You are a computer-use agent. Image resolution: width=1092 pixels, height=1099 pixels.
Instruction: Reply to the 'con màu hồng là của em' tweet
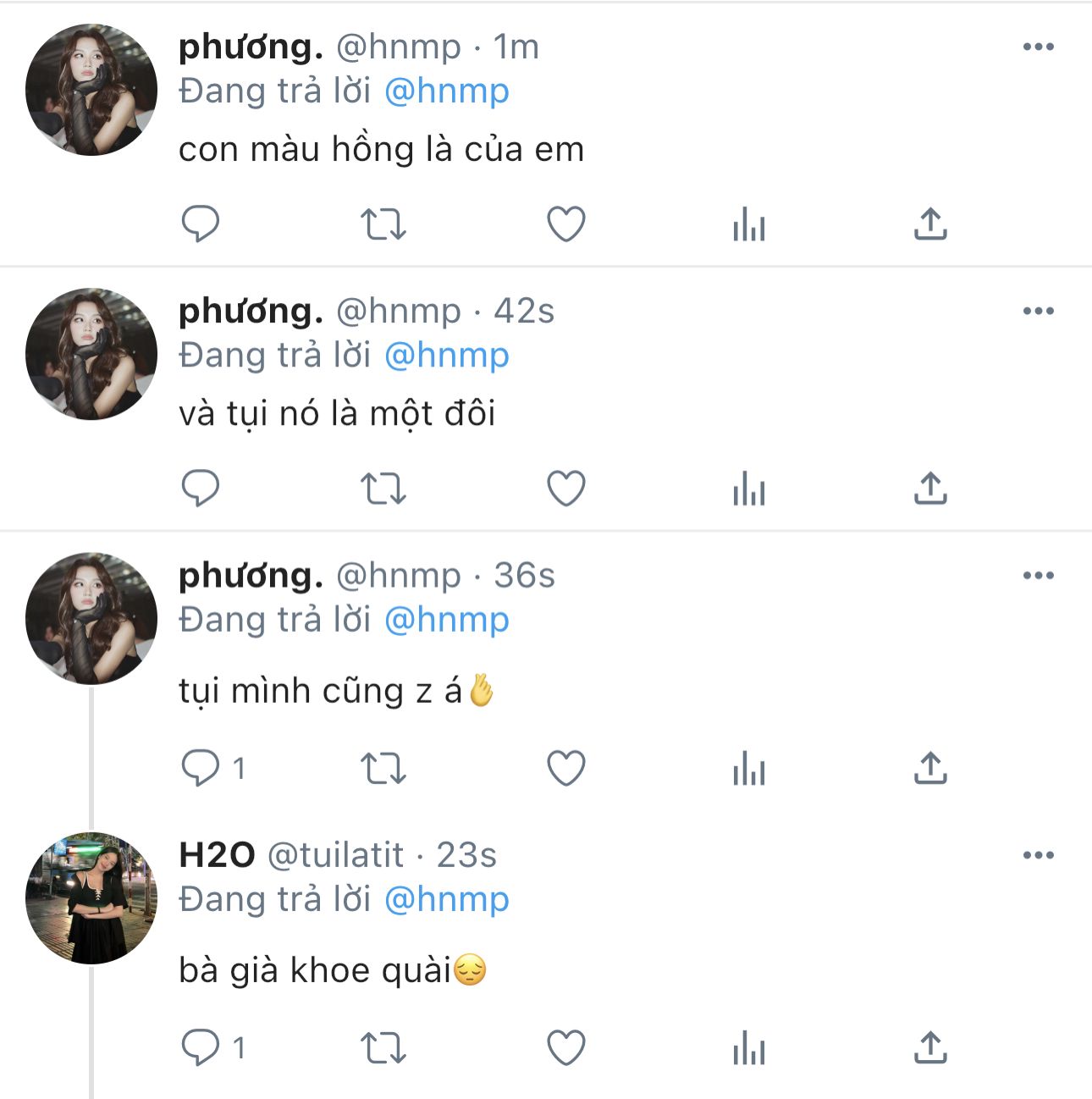[201, 224]
